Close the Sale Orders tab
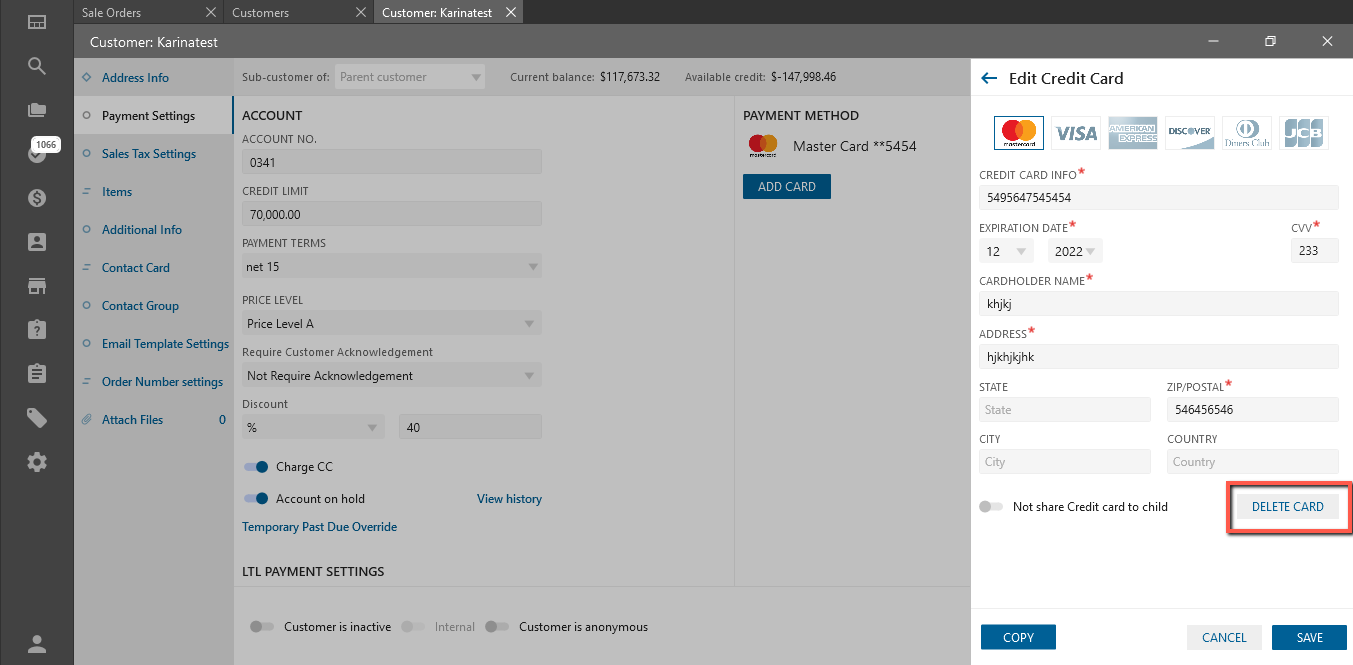This screenshot has height=665, width=1353. (210, 13)
